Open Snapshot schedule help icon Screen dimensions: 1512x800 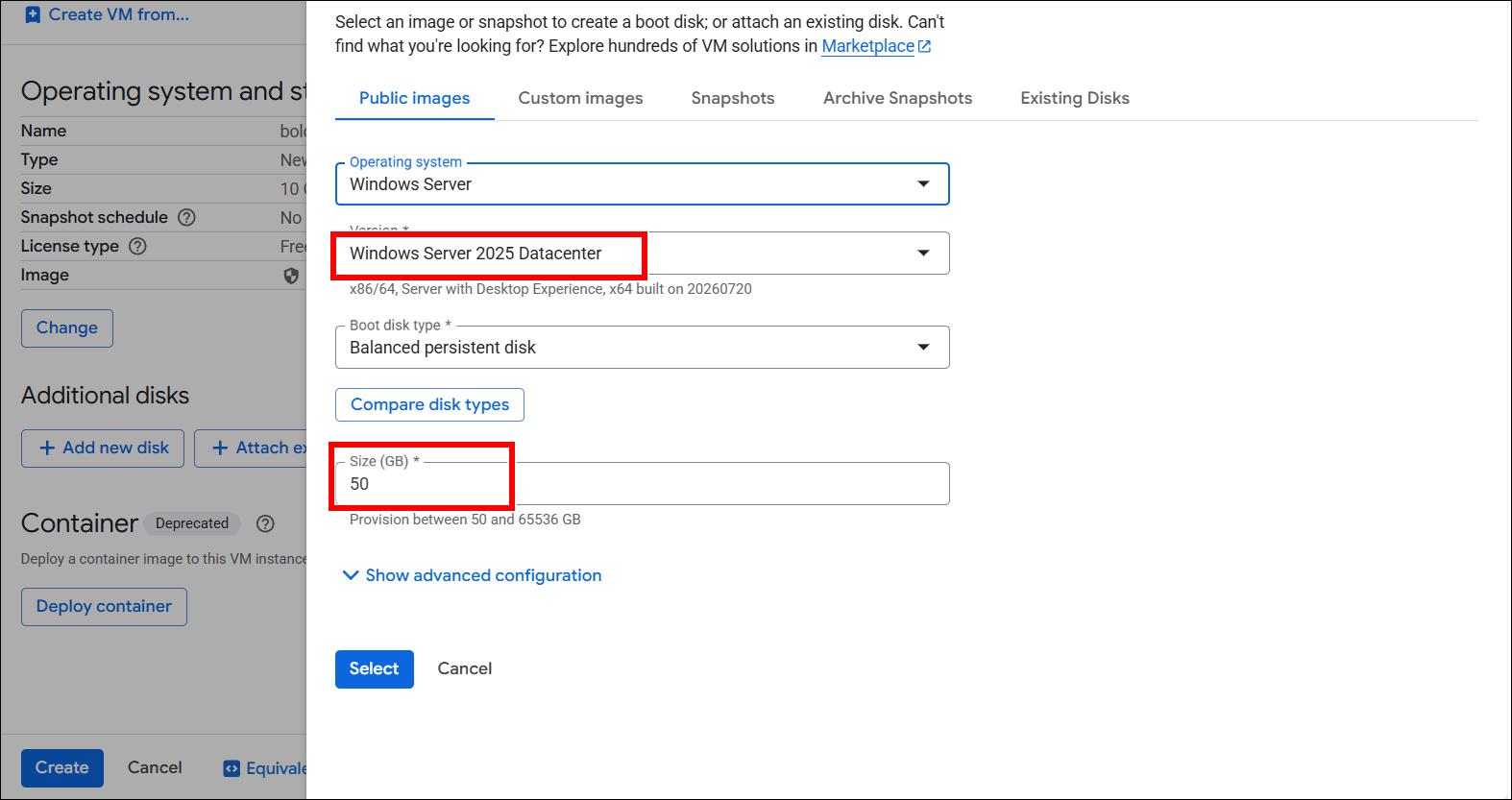pyautogui.click(x=187, y=217)
